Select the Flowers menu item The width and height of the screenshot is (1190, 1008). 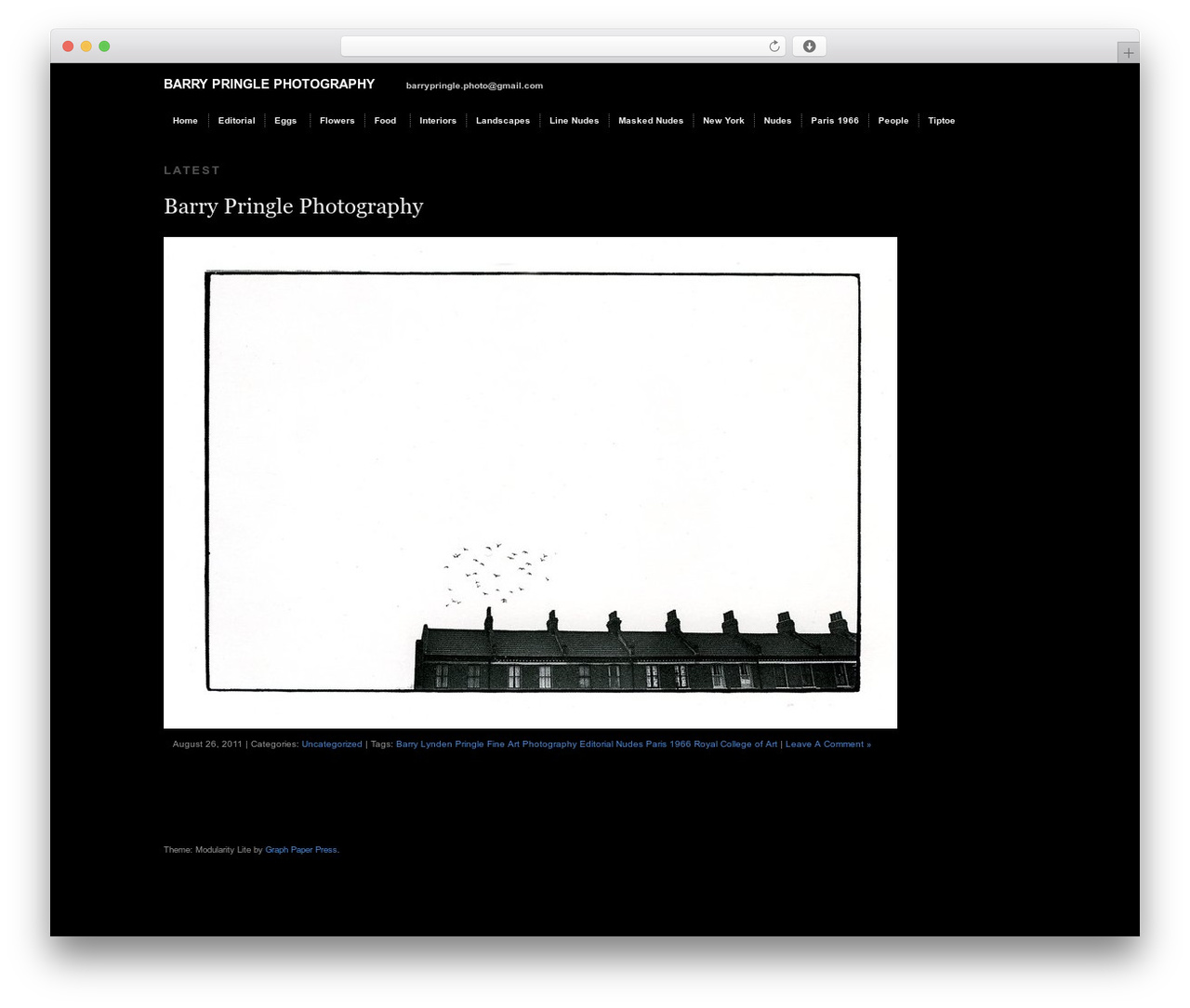(x=337, y=121)
